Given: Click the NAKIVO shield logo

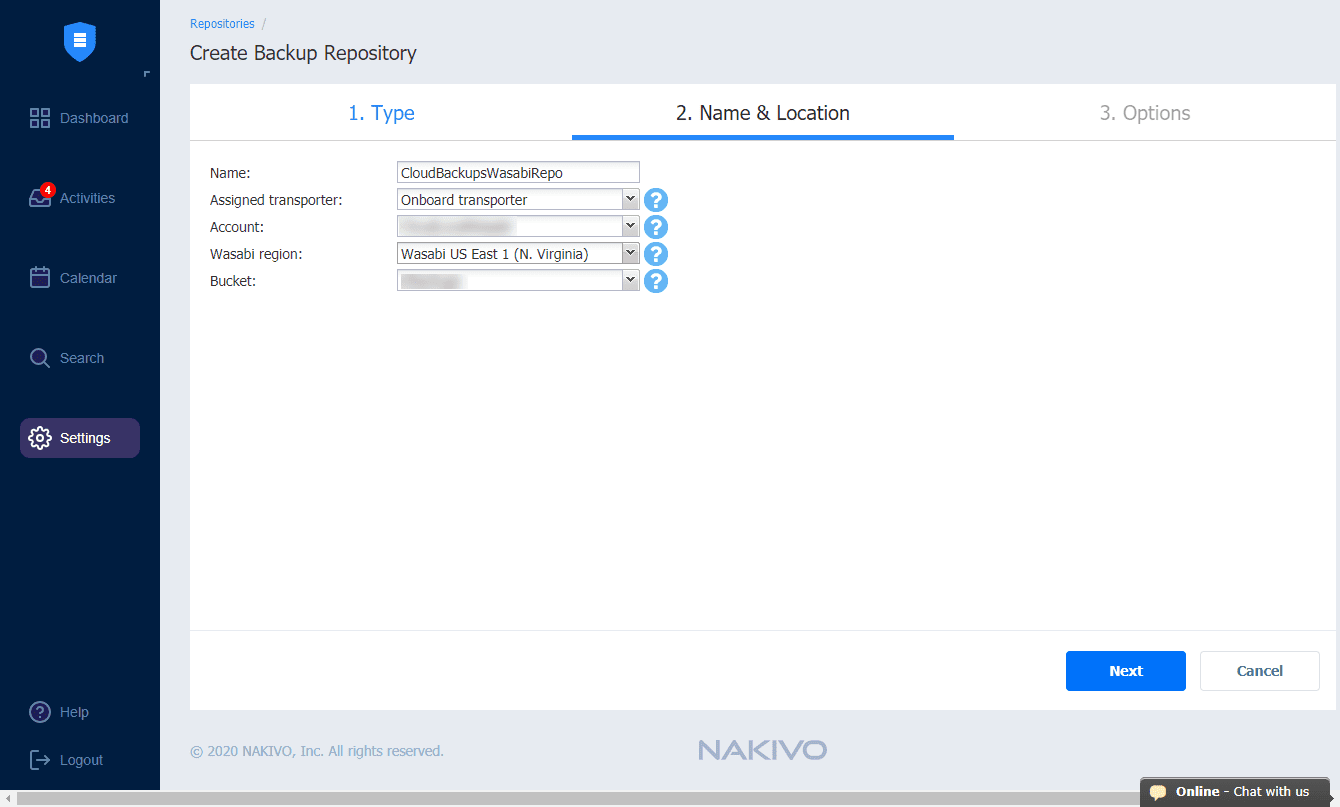Looking at the screenshot, I should (79, 42).
